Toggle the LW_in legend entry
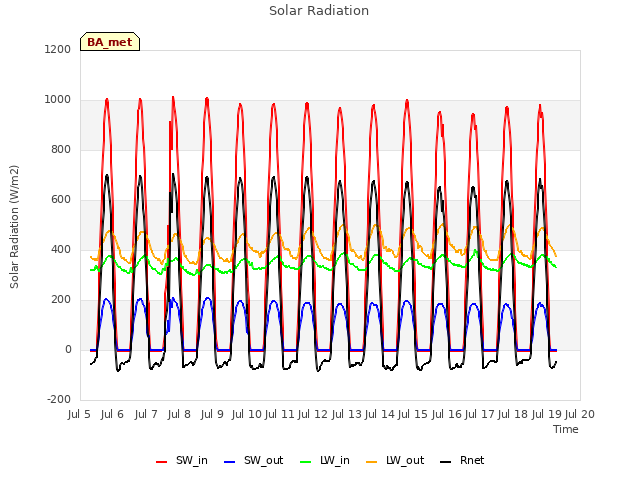The width and height of the screenshot is (640, 480). coord(325,460)
